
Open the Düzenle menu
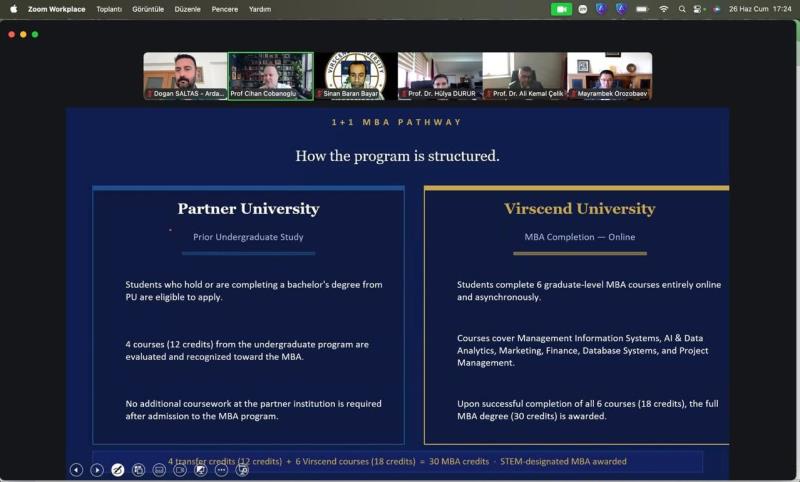click(x=187, y=9)
